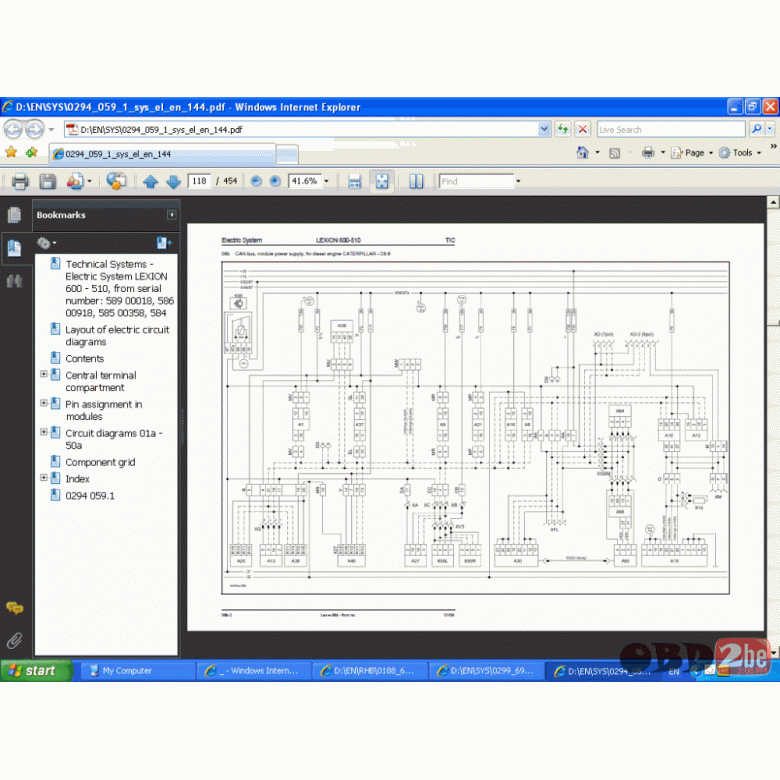Open the Print options dropdown arrow in the command bar
The height and width of the screenshot is (780, 780).
tap(663, 153)
